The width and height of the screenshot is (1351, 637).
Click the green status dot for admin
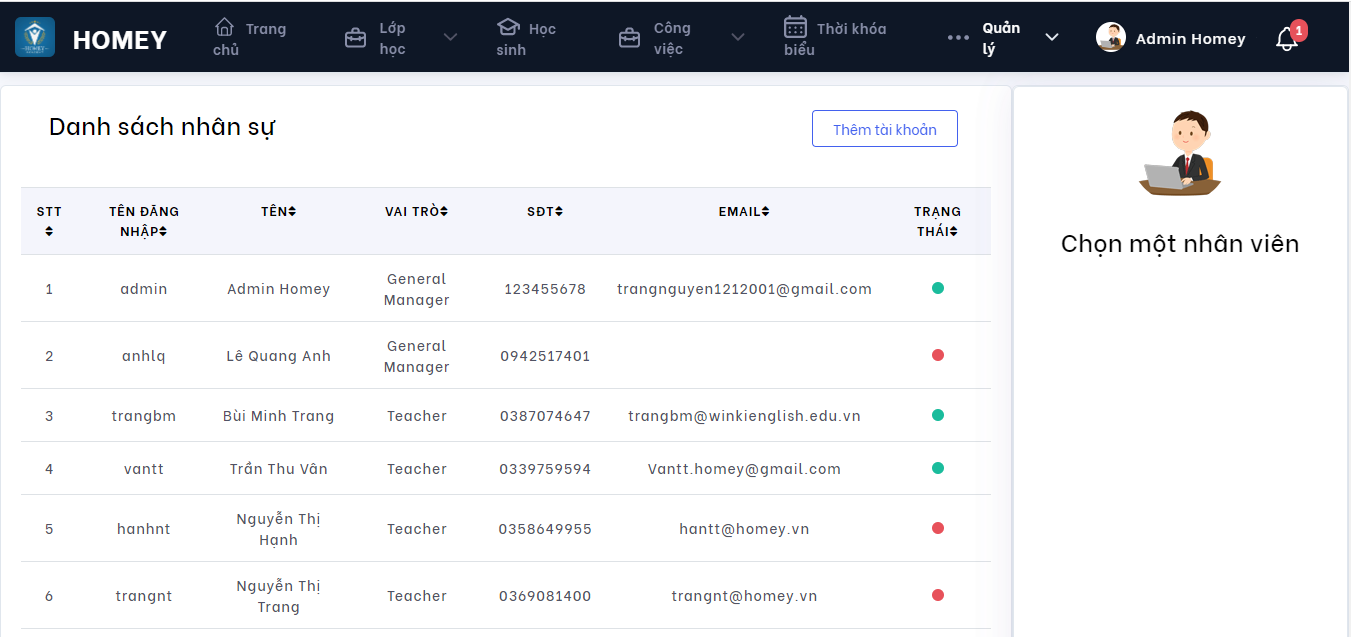tap(937, 288)
